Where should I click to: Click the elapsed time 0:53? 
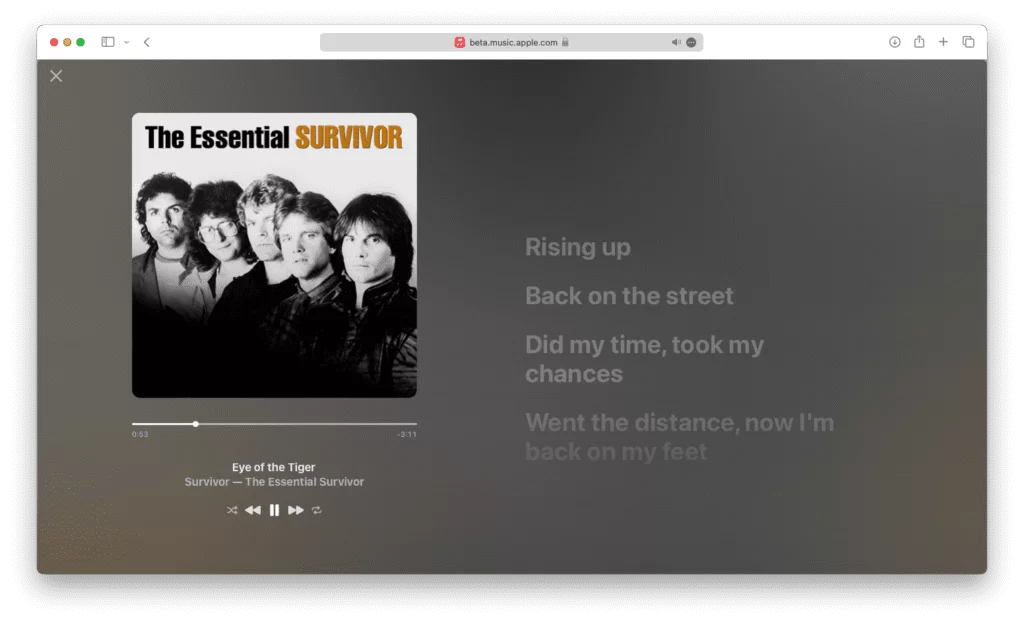click(x=140, y=434)
